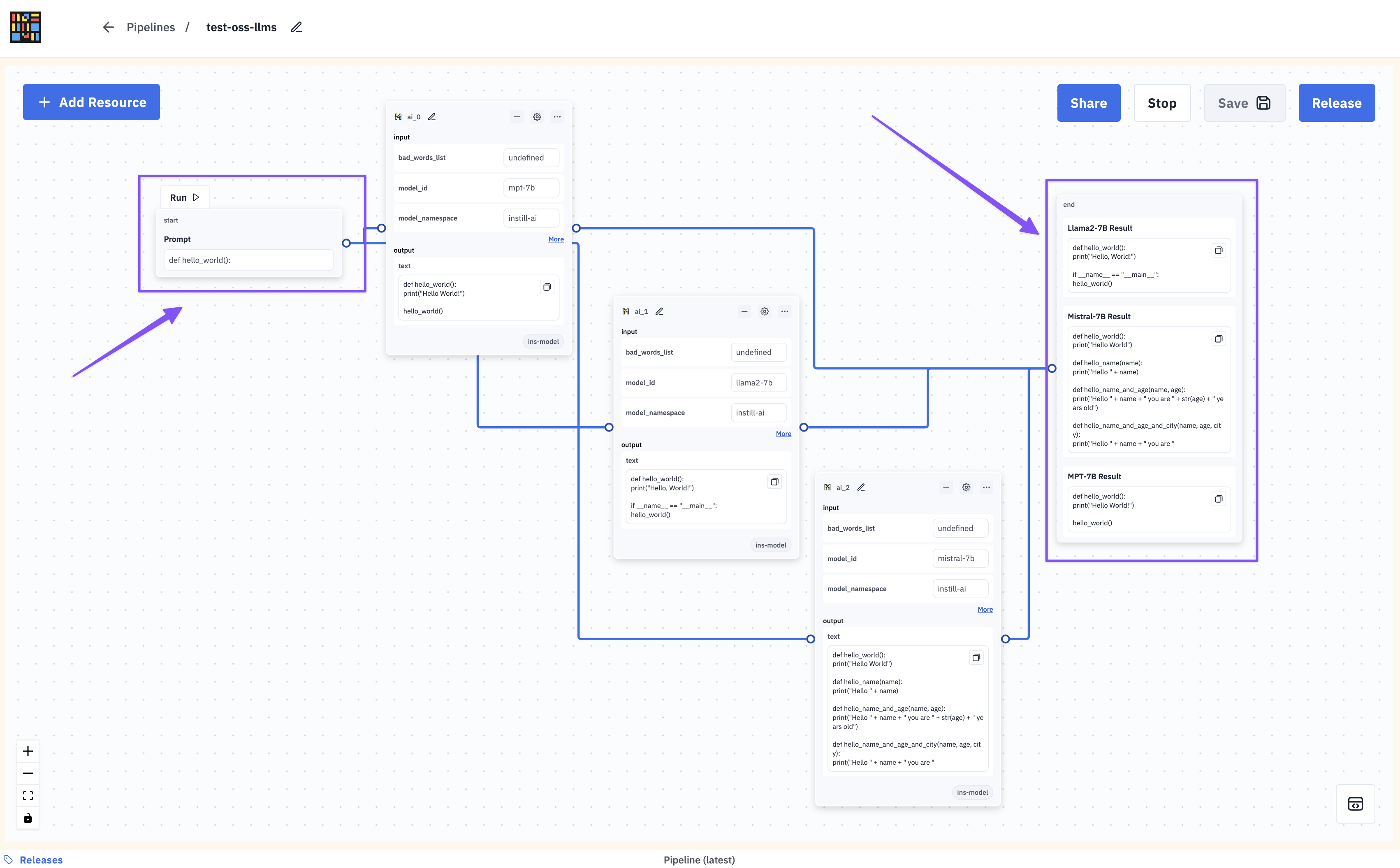1400x868 pixels.
Task: Fit canvas view to screen
Action: [x=28, y=795]
